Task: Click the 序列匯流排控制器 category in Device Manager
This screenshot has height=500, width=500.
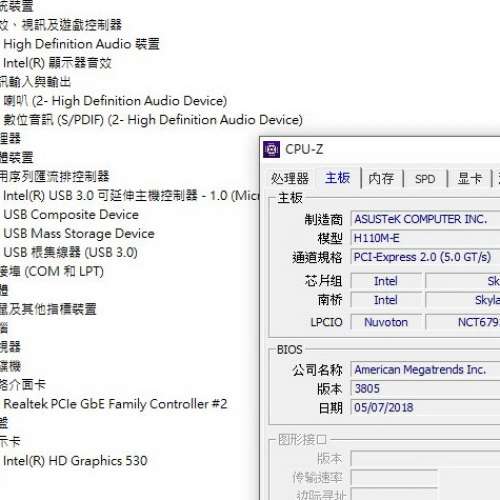Action: click(x=54, y=177)
